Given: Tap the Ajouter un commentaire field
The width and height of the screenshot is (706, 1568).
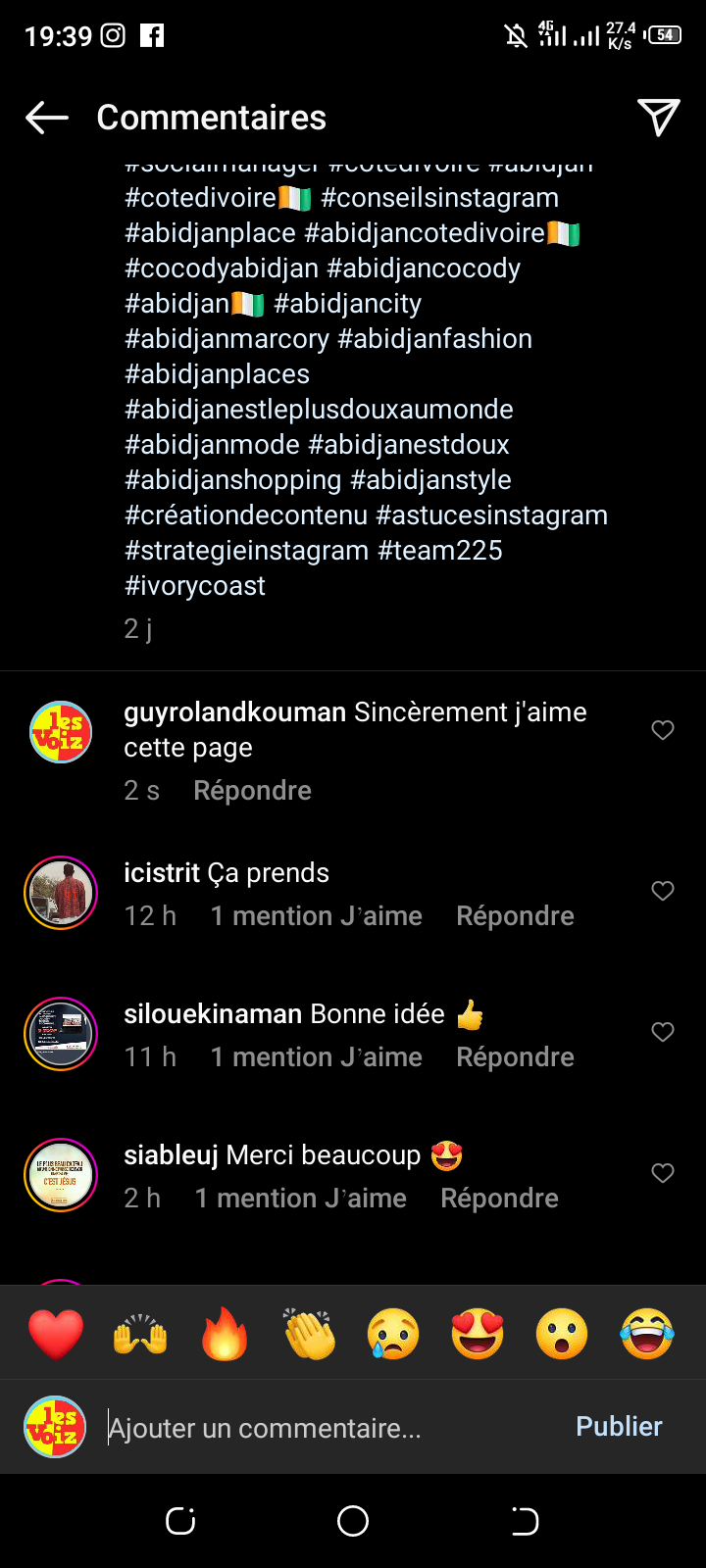Looking at the screenshot, I should (324, 1428).
